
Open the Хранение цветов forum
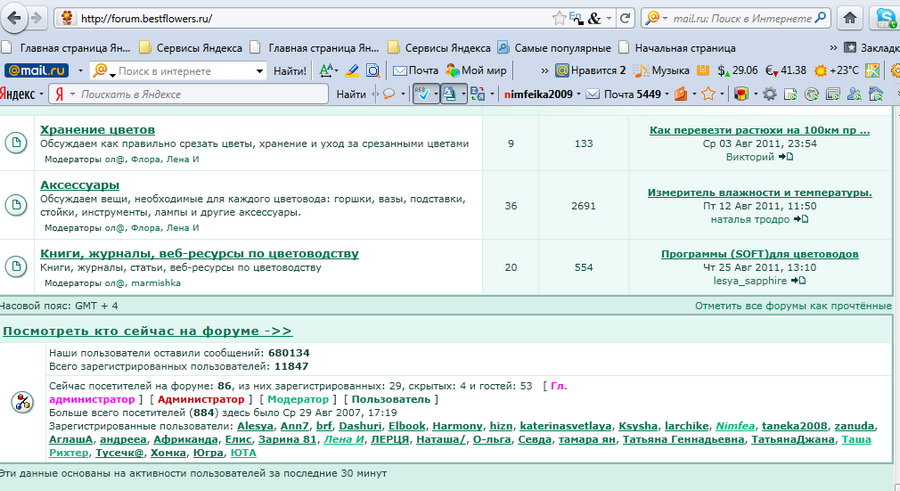point(97,130)
